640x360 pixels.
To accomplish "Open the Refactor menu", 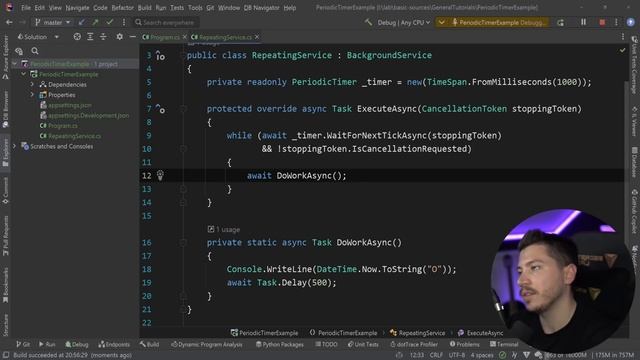I will click(x=122, y=8).
